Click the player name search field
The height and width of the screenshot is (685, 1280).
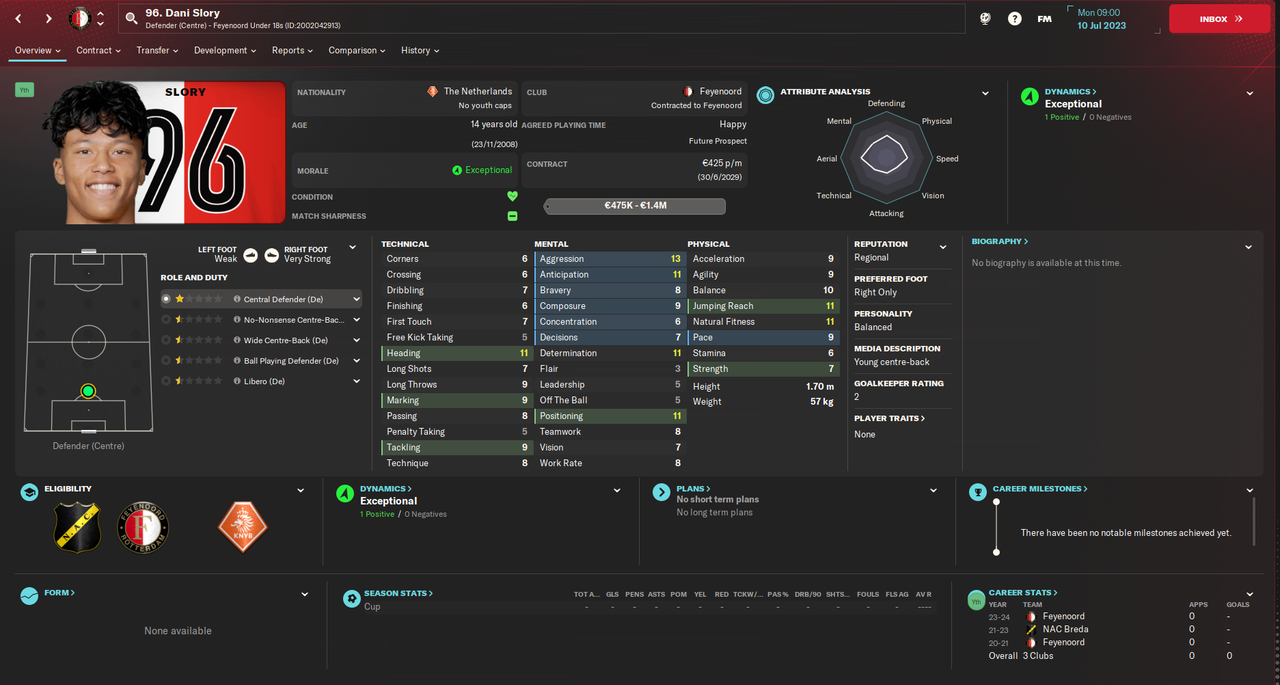click(x=540, y=18)
